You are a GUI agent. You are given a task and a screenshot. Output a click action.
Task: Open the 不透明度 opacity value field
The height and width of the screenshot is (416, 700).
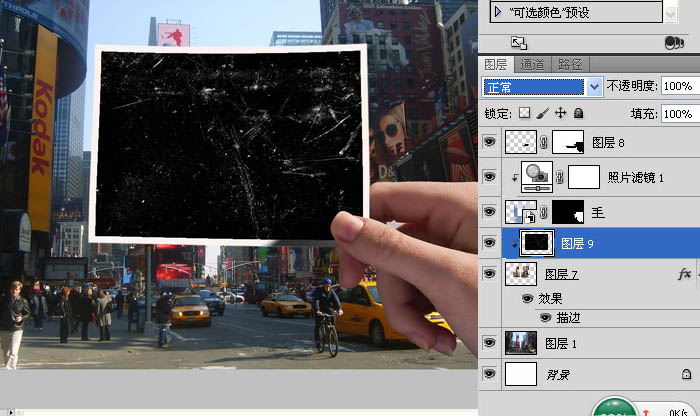(679, 87)
